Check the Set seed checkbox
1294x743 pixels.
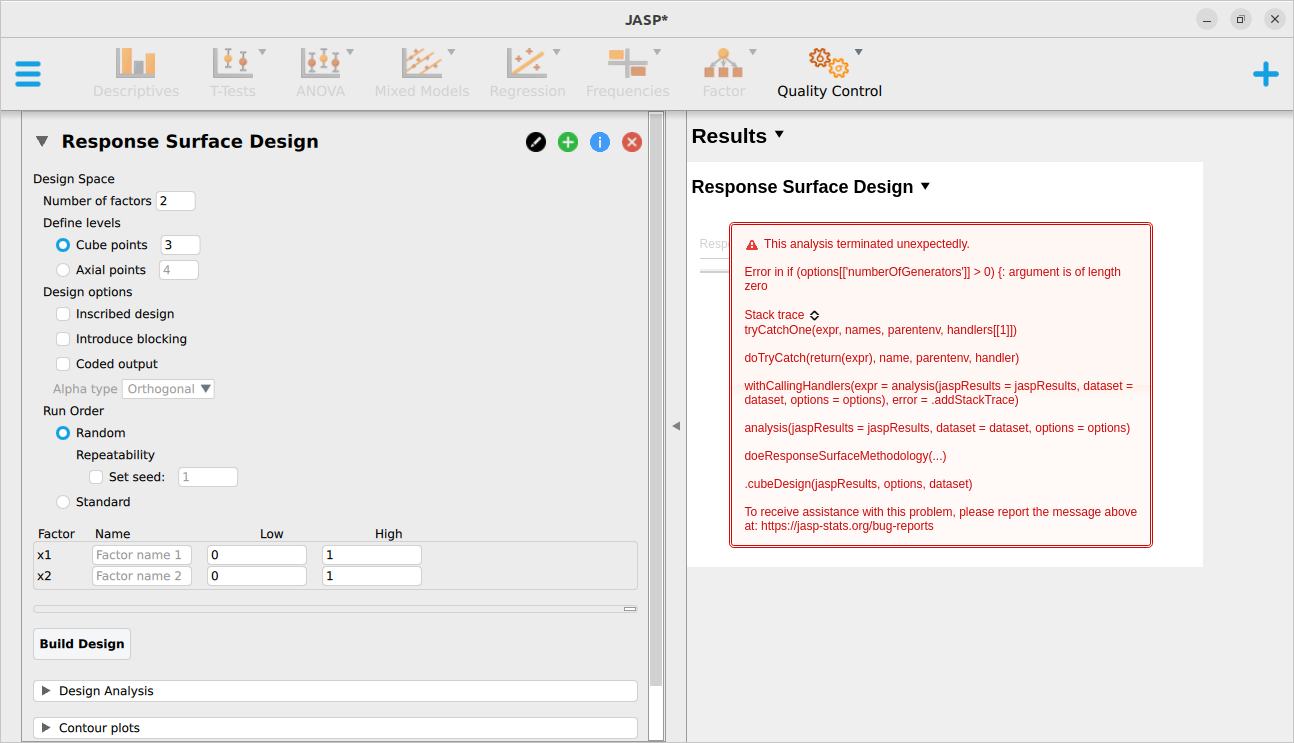[x=96, y=477]
